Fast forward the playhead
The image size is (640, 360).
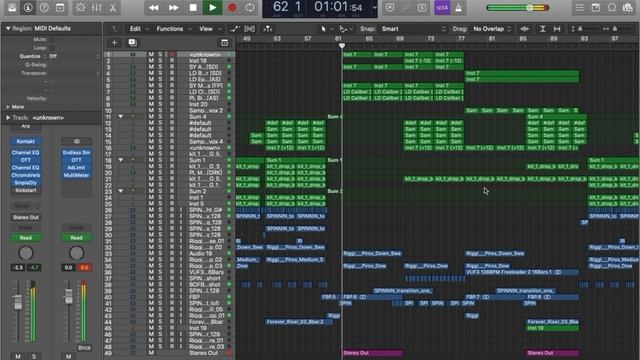(x=173, y=8)
